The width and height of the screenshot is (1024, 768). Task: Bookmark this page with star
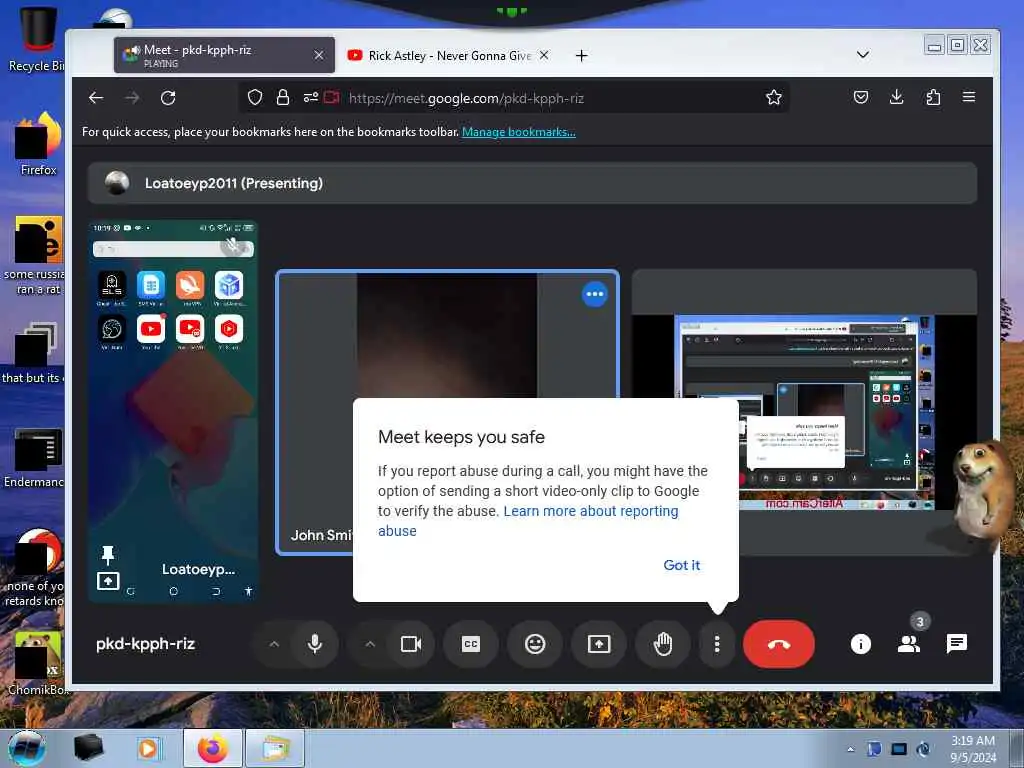pos(774,98)
